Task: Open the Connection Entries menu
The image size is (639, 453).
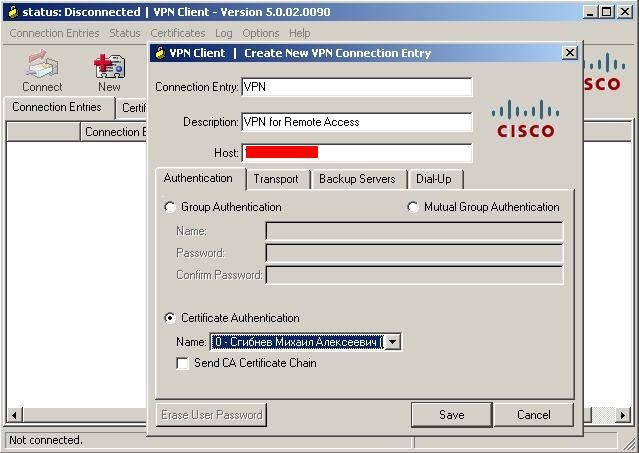Action: tap(54, 33)
